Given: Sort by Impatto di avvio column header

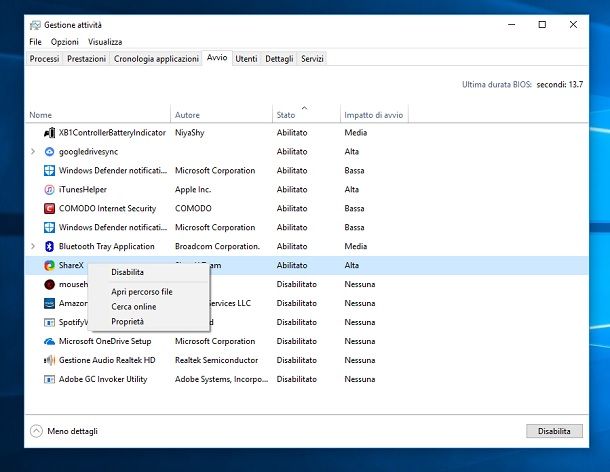Looking at the screenshot, I should [x=373, y=115].
